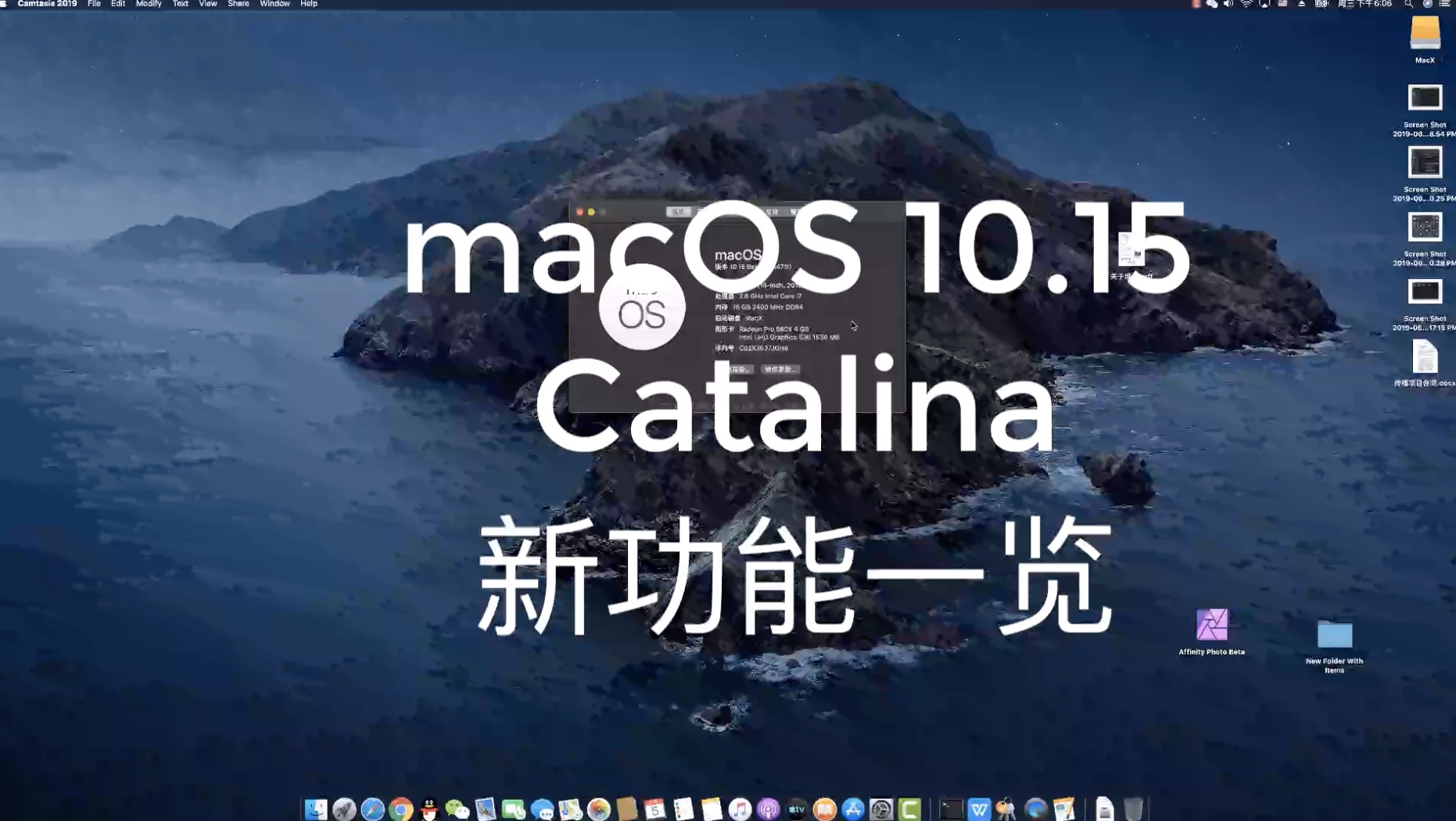Click WeChat status icon in menu bar
Screen dimensions: 1456x821
tap(1212, 4)
